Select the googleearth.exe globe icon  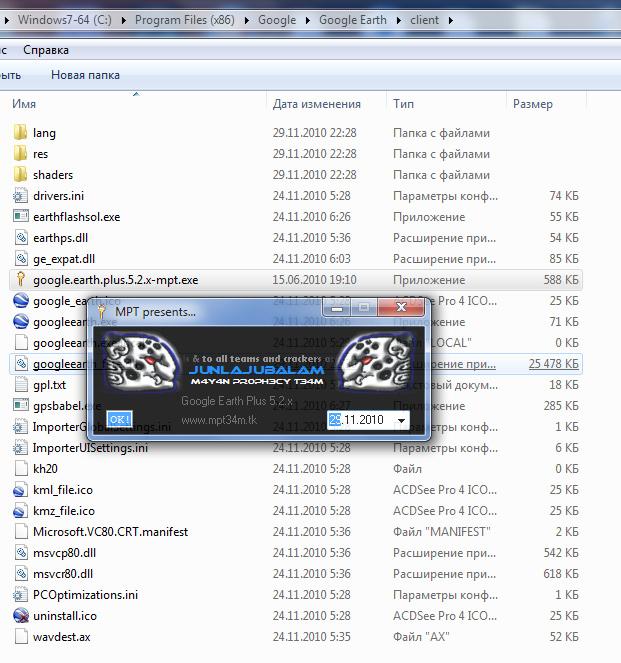coord(21,321)
